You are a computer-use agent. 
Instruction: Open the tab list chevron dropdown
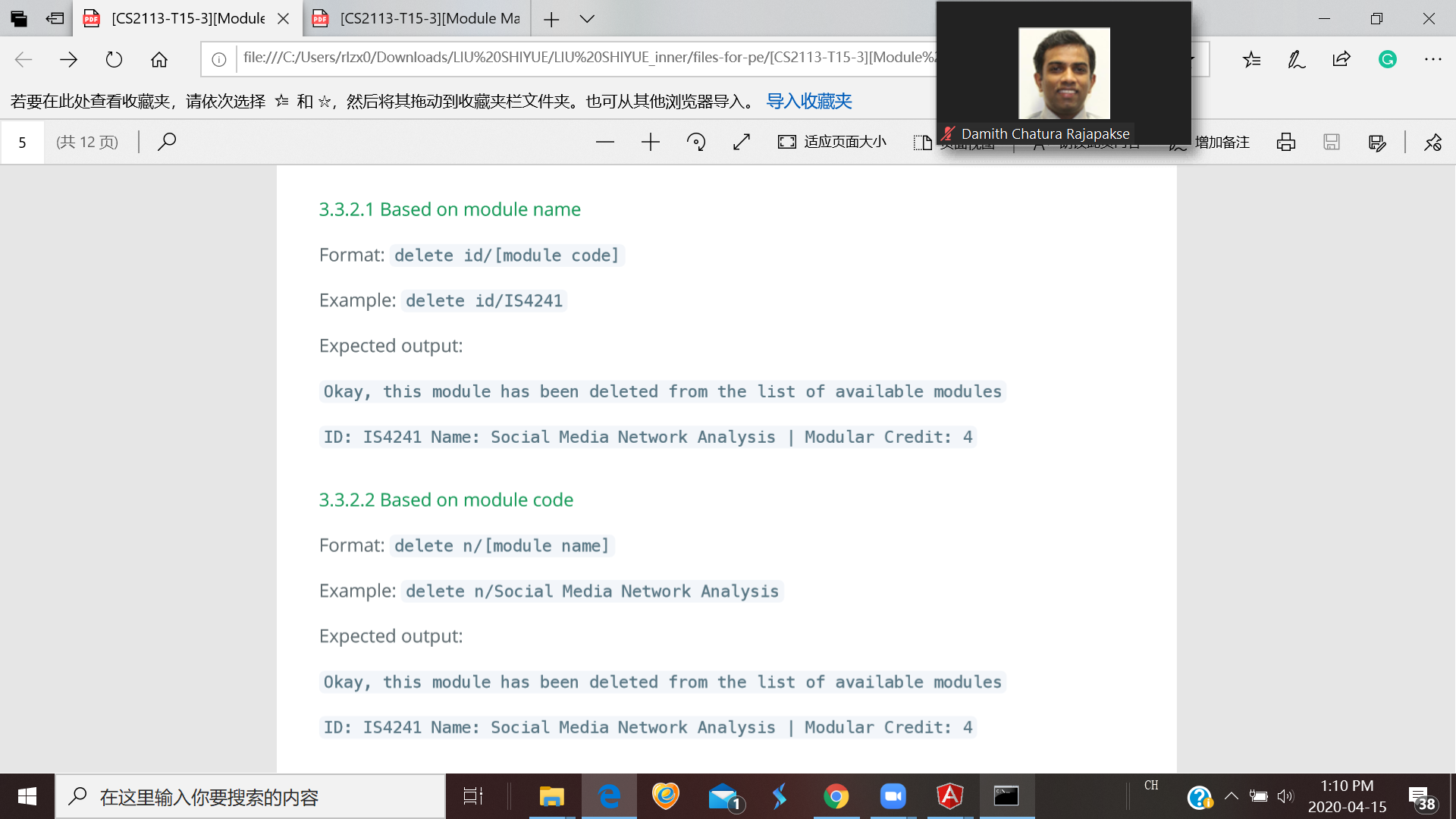(x=587, y=19)
